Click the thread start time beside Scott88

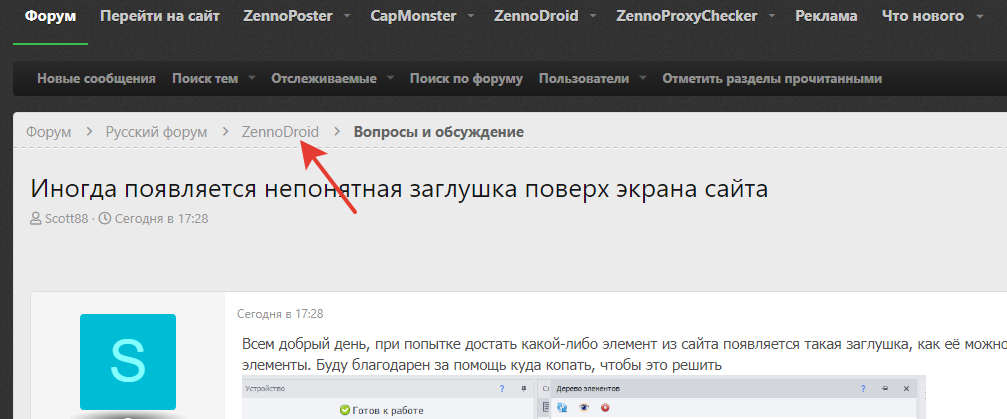pos(161,218)
